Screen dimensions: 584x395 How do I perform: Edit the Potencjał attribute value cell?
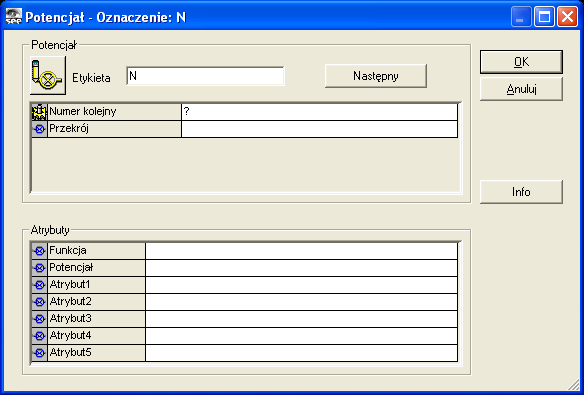click(x=301, y=268)
